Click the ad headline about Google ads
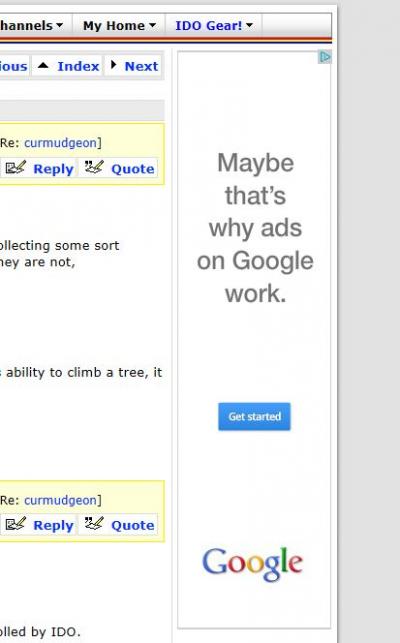The height and width of the screenshot is (643, 400). tap(255, 228)
